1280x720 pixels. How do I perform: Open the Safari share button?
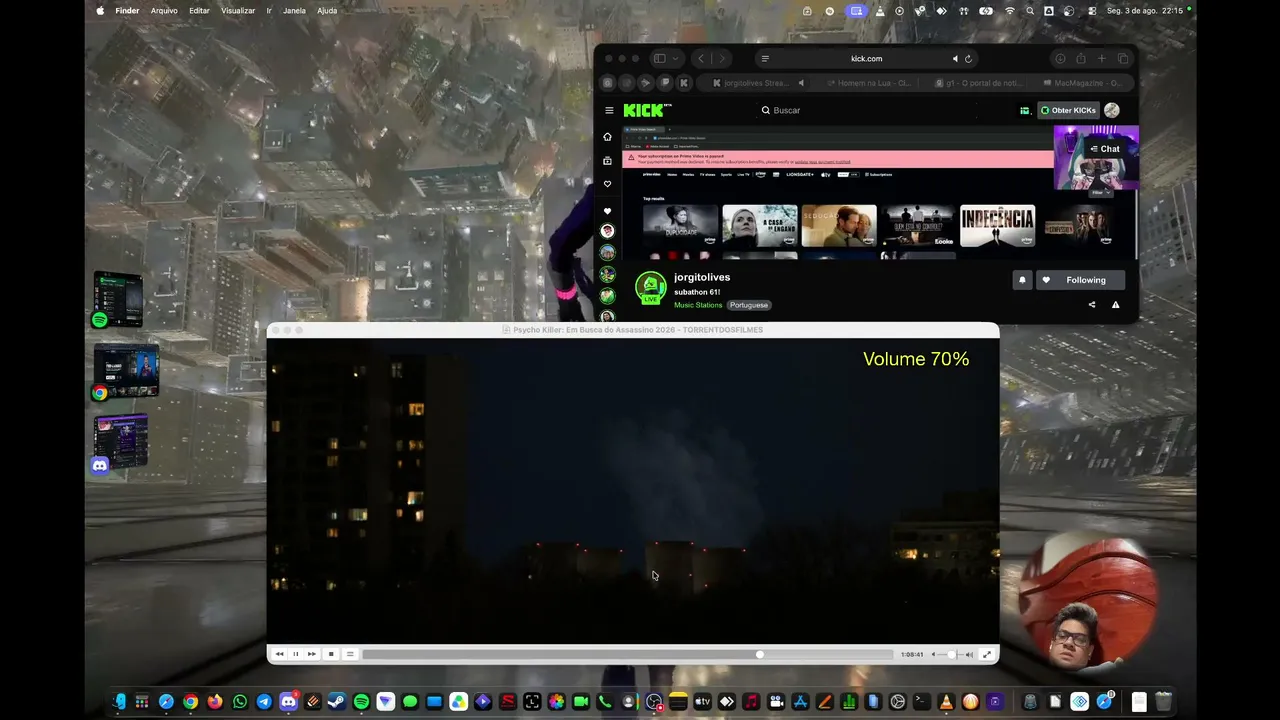coord(1081,59)
